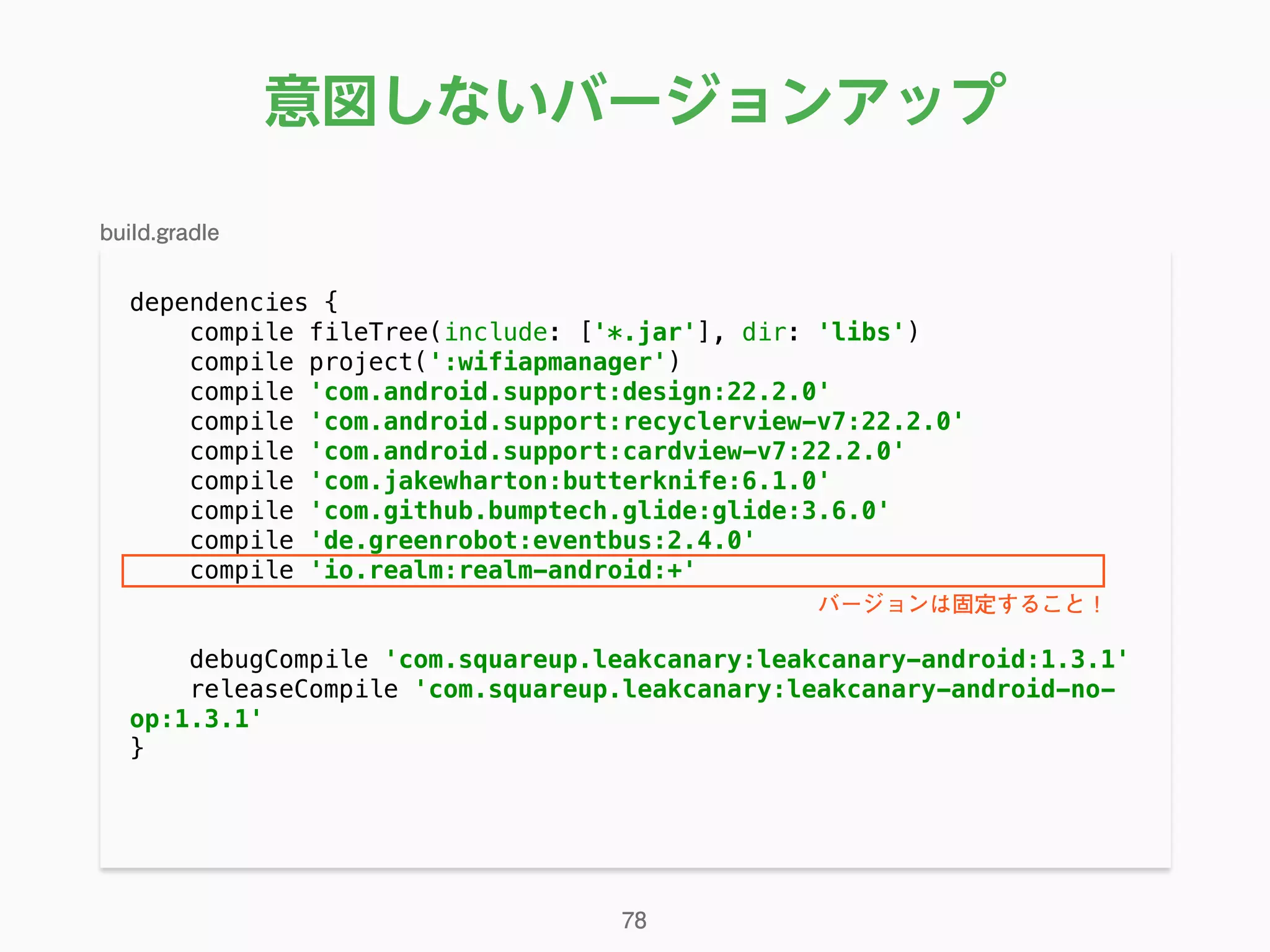Click 'de.greenrobot:eventbus:2.4.0' line

473,540
